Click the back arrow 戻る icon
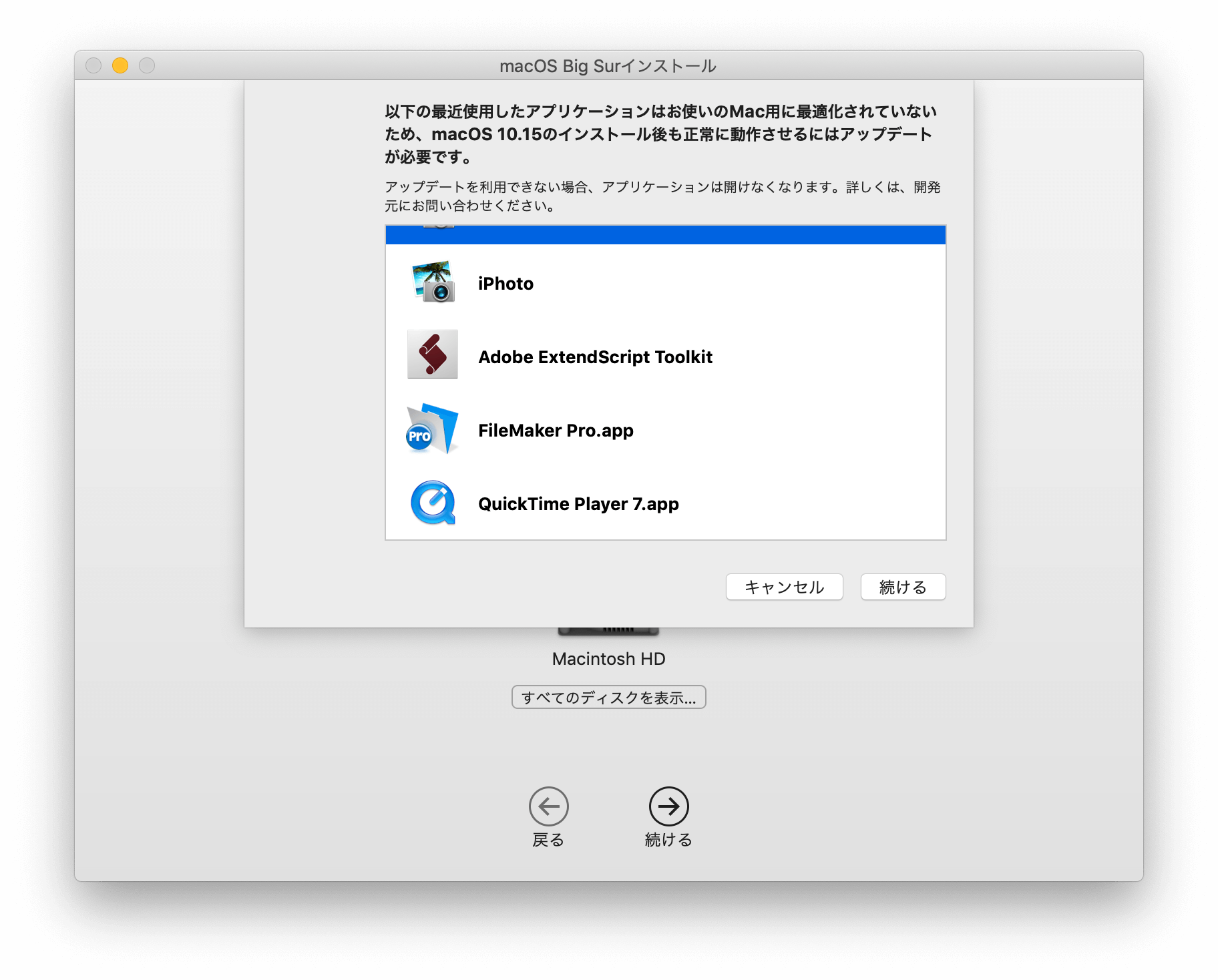The image size is (1218, 980). (548, 806)
